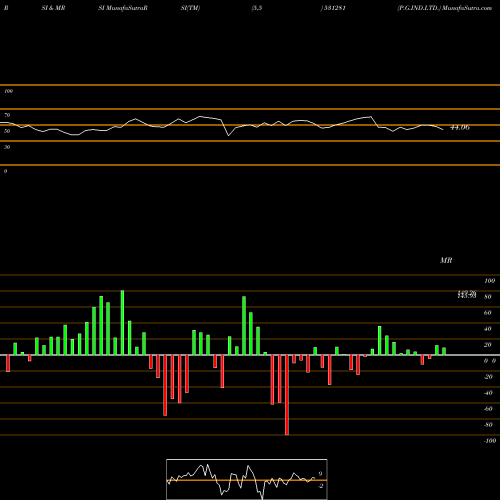Click the 143.93 value beside the MR axis
Viewport: 500px width, 500px height.
click(467, 296)
